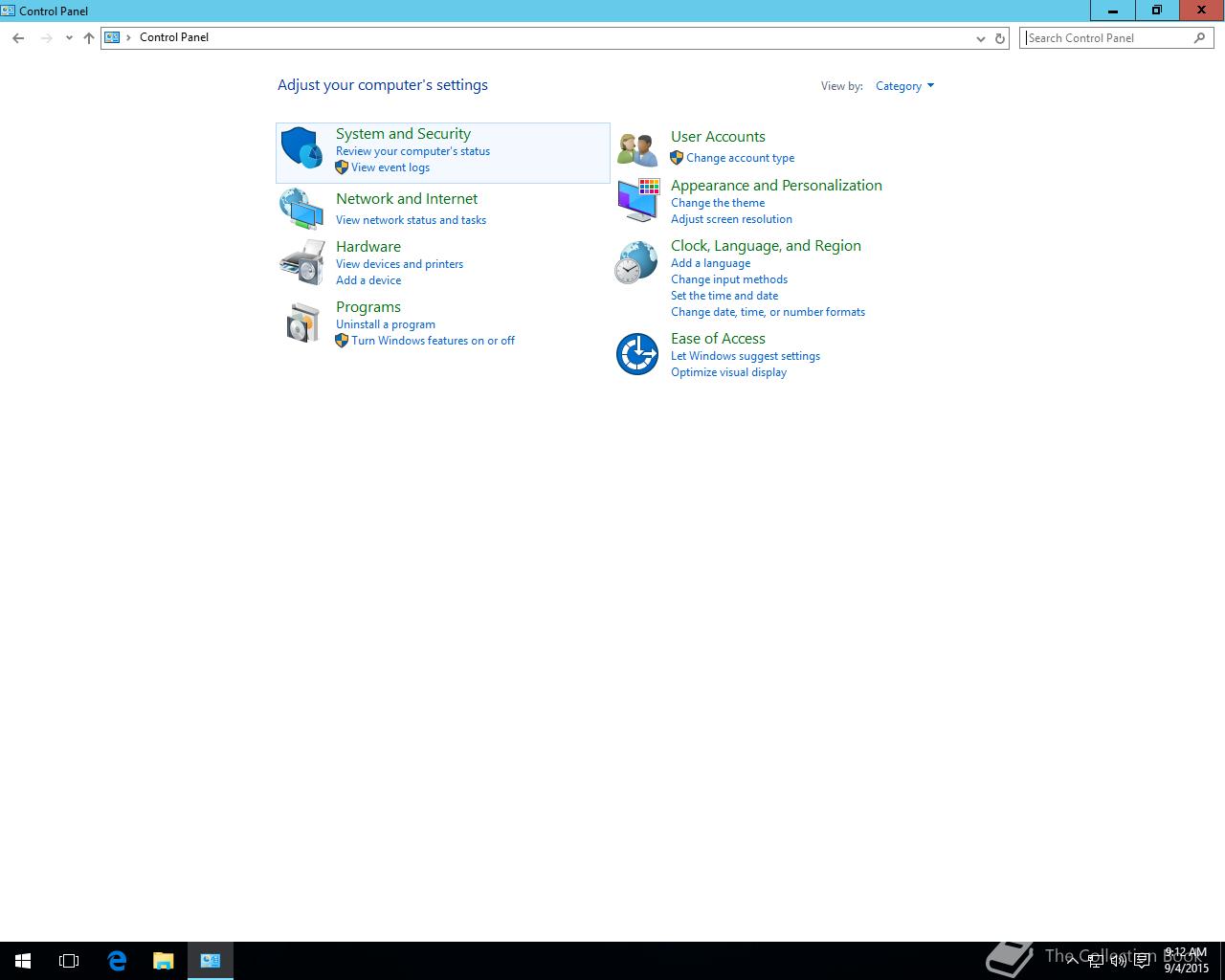
Task: Click Adjust screen resolution link
Action: [x=731, y=219]
